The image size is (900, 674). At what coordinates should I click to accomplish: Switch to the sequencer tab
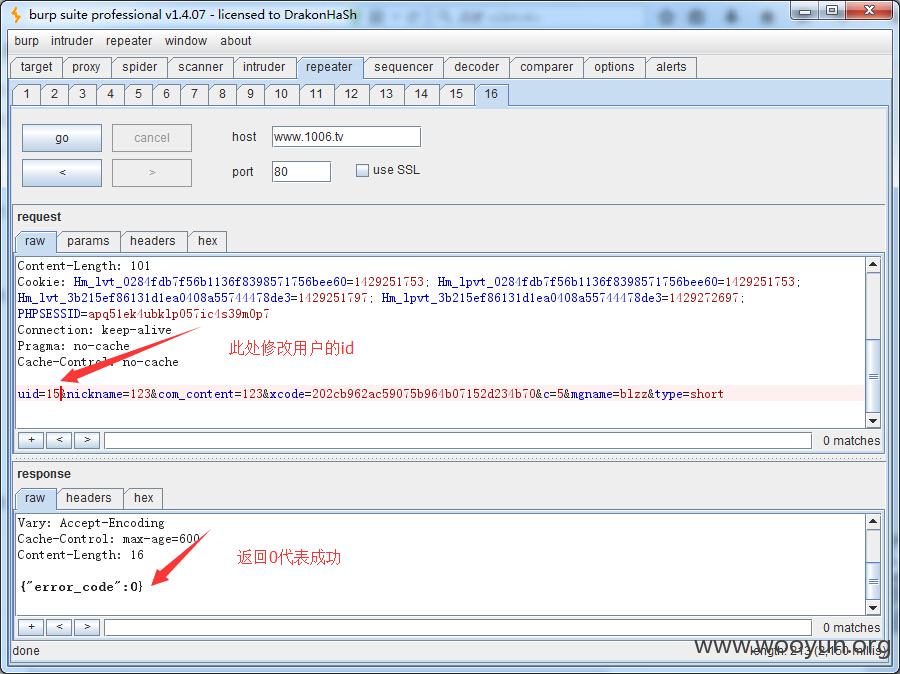click(x=404, y=67)
